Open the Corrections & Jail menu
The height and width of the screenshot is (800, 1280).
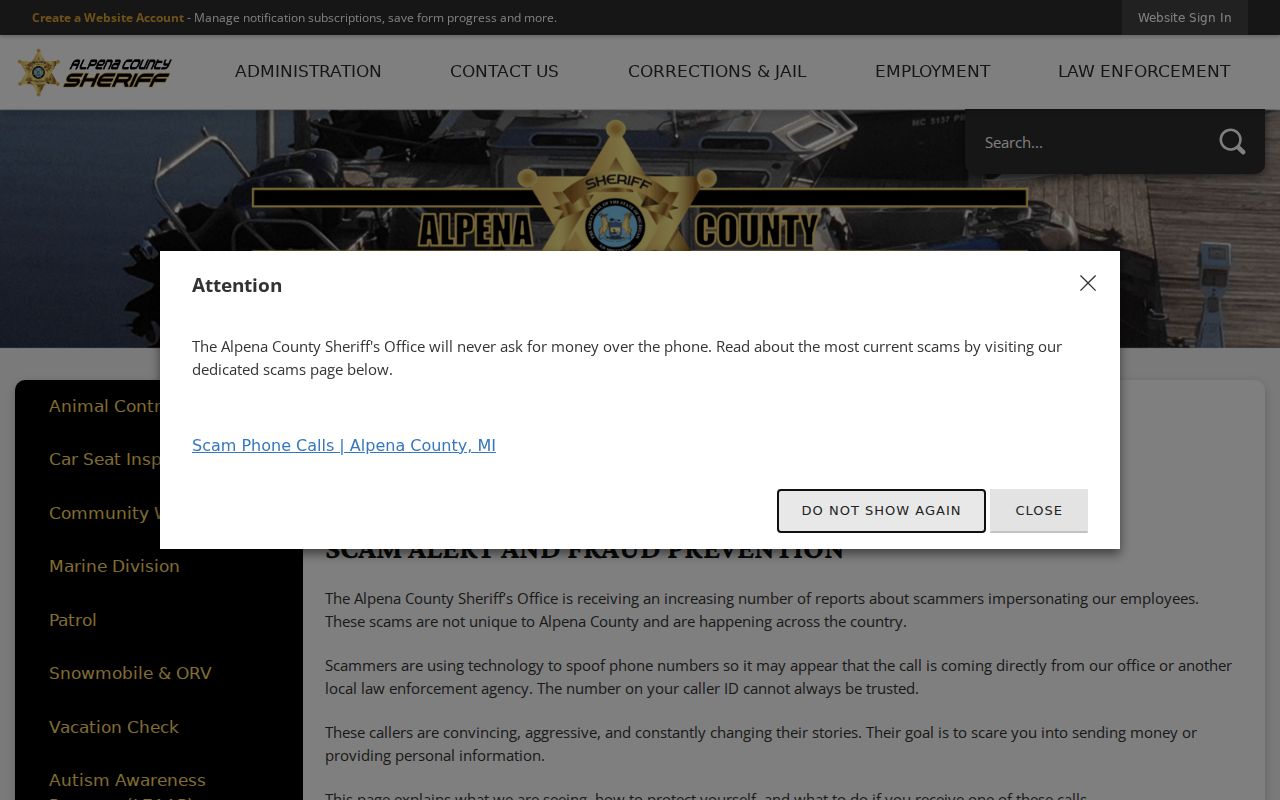tap(717, 72)
